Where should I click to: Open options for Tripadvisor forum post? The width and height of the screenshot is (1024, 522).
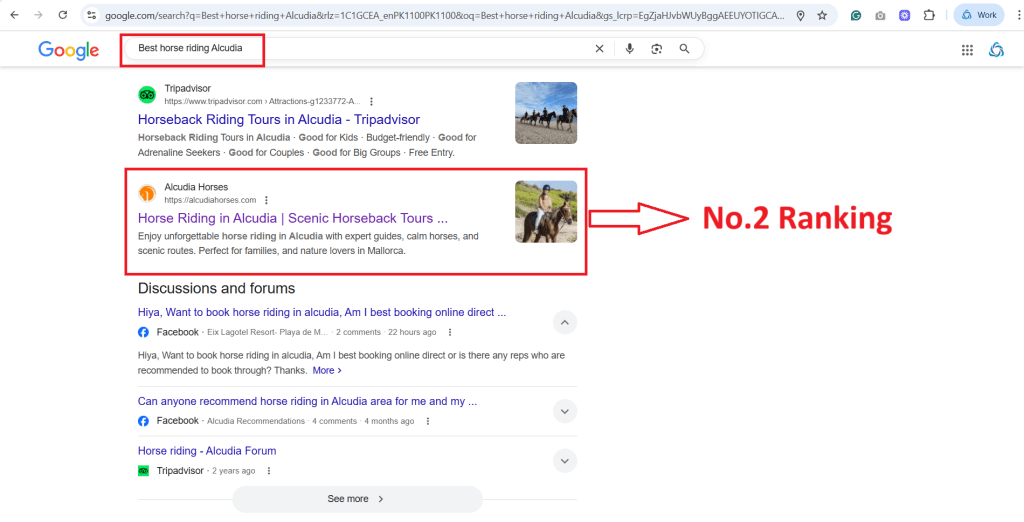(268, 471)
